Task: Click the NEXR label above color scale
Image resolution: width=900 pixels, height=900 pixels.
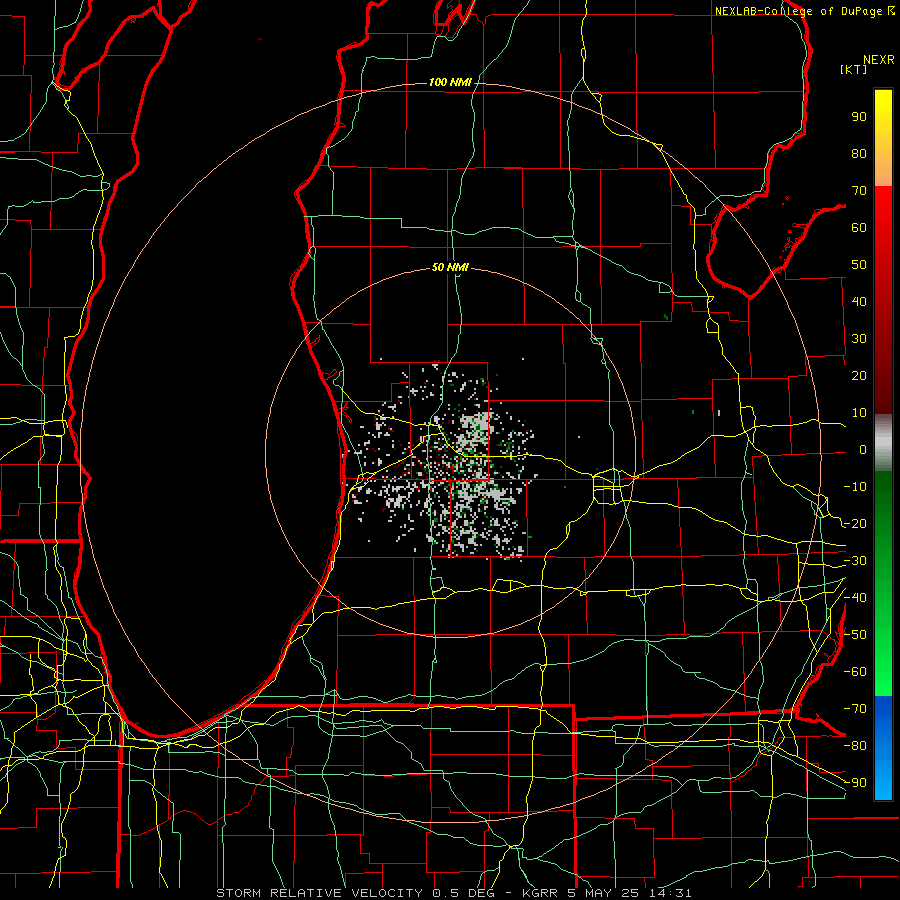Action: (x=879, y=60)
